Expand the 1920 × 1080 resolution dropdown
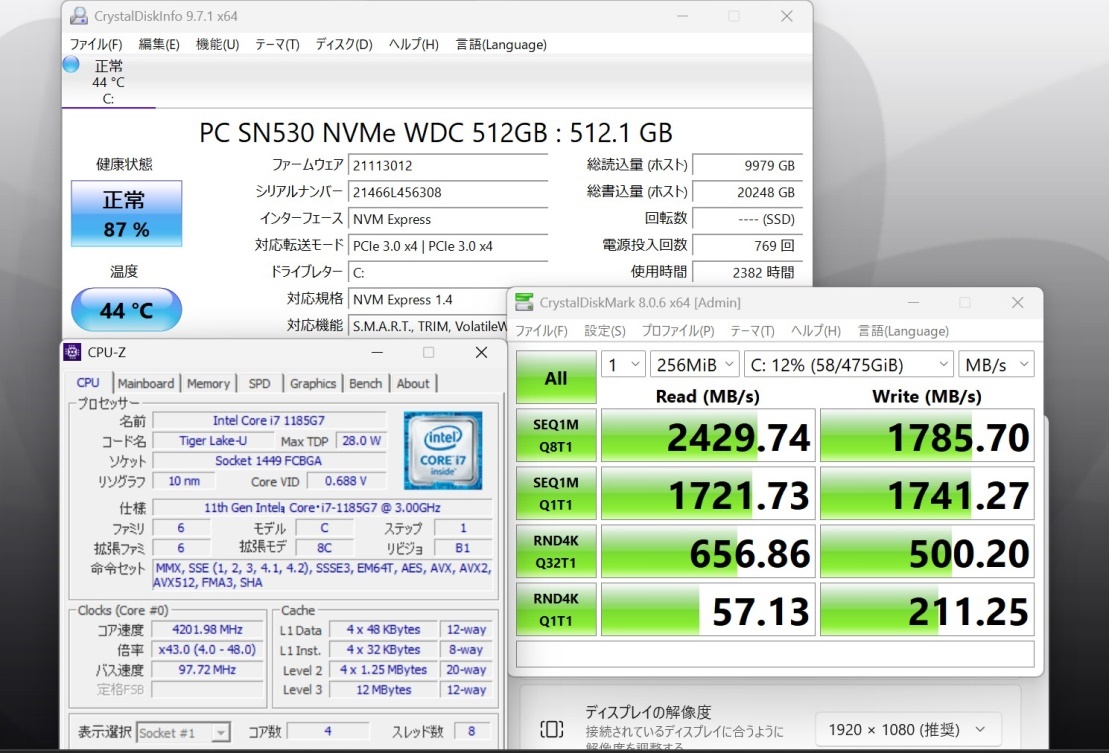The width and height of the screenshot is (1109, 753). click(908, 730)
